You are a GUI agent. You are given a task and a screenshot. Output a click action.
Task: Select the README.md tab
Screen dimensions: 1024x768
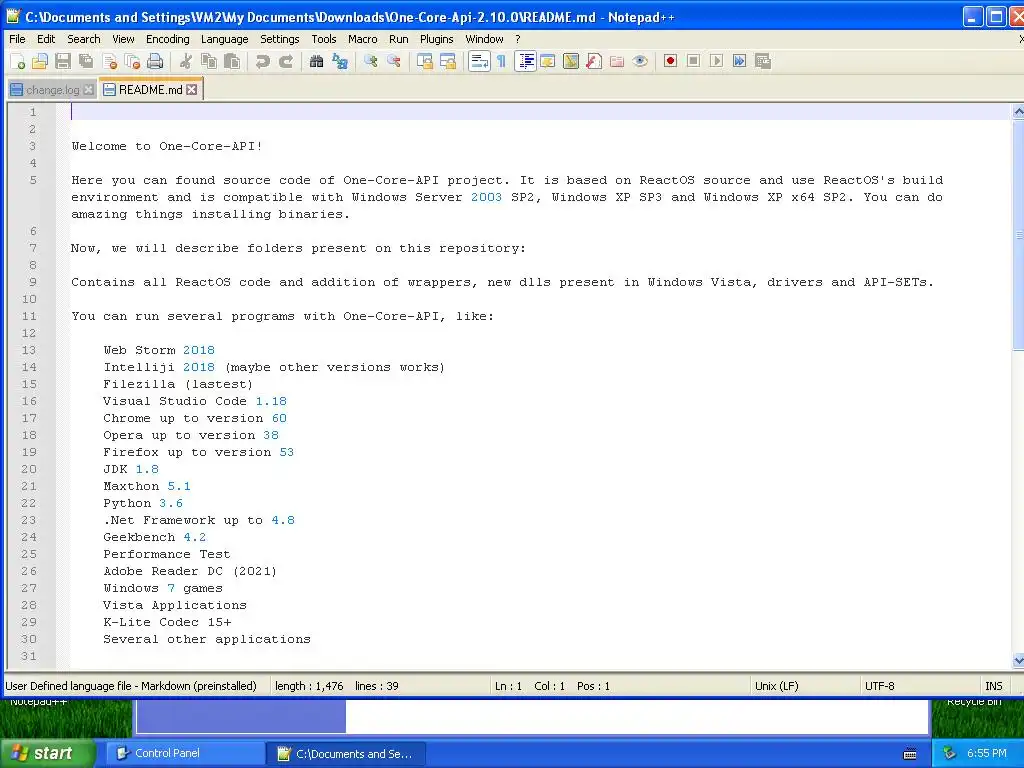pos(150,89)
